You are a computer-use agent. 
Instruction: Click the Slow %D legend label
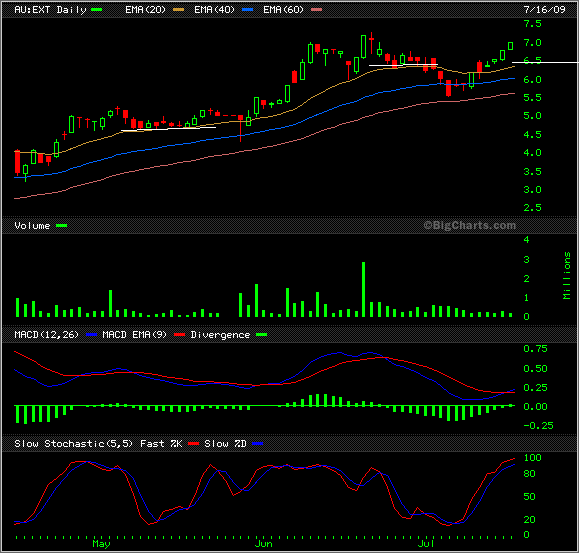225,443
